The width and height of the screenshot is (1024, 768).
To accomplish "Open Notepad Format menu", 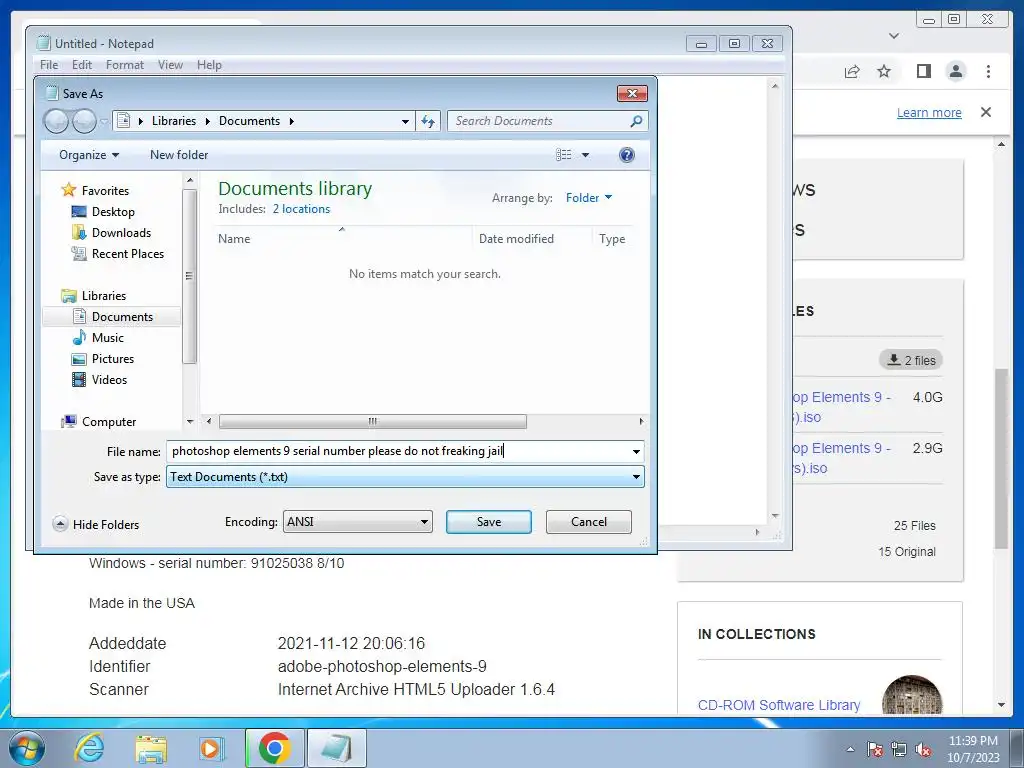I will coord(125,65).
